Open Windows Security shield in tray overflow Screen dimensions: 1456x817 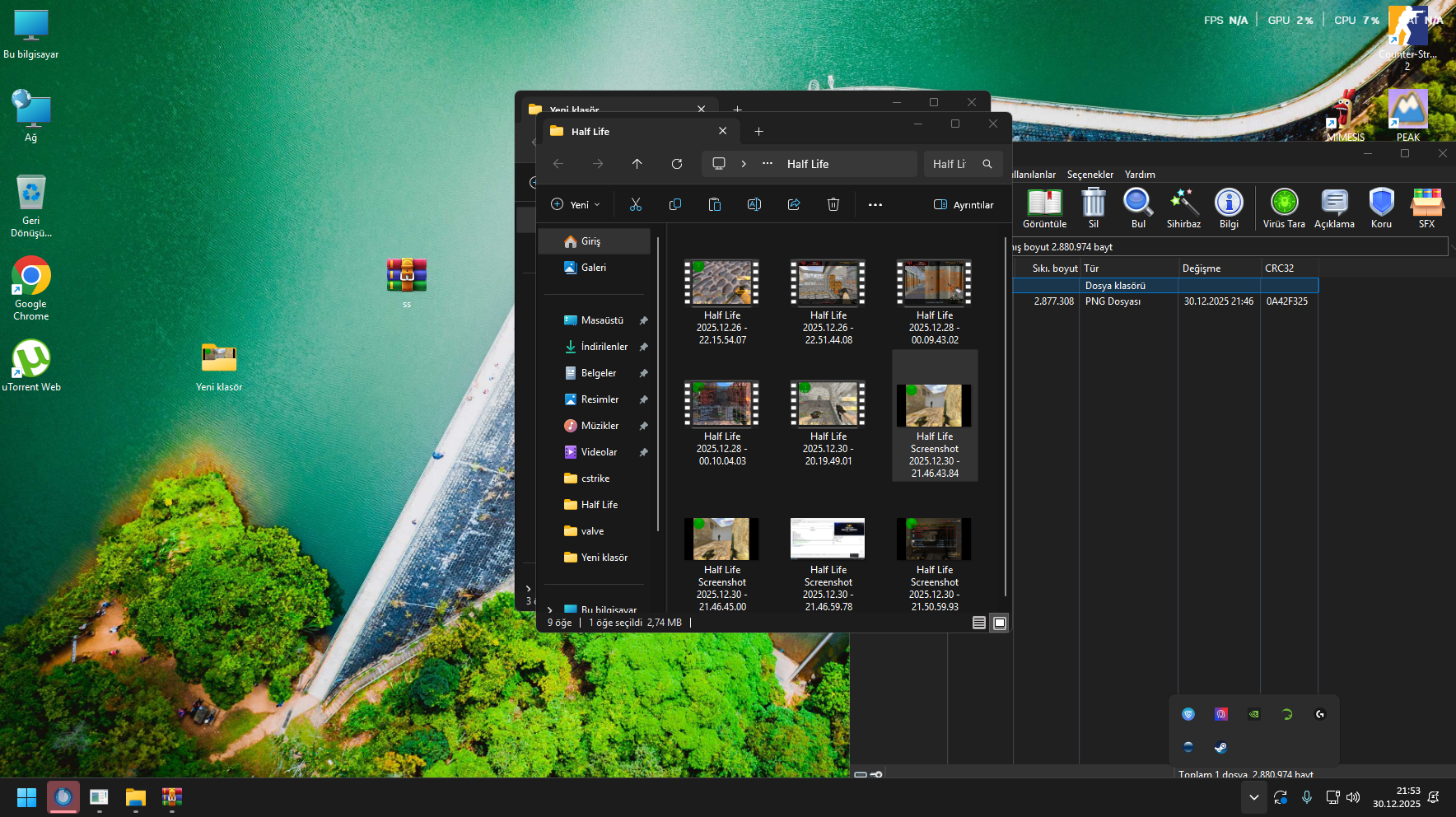(1188, 714)
